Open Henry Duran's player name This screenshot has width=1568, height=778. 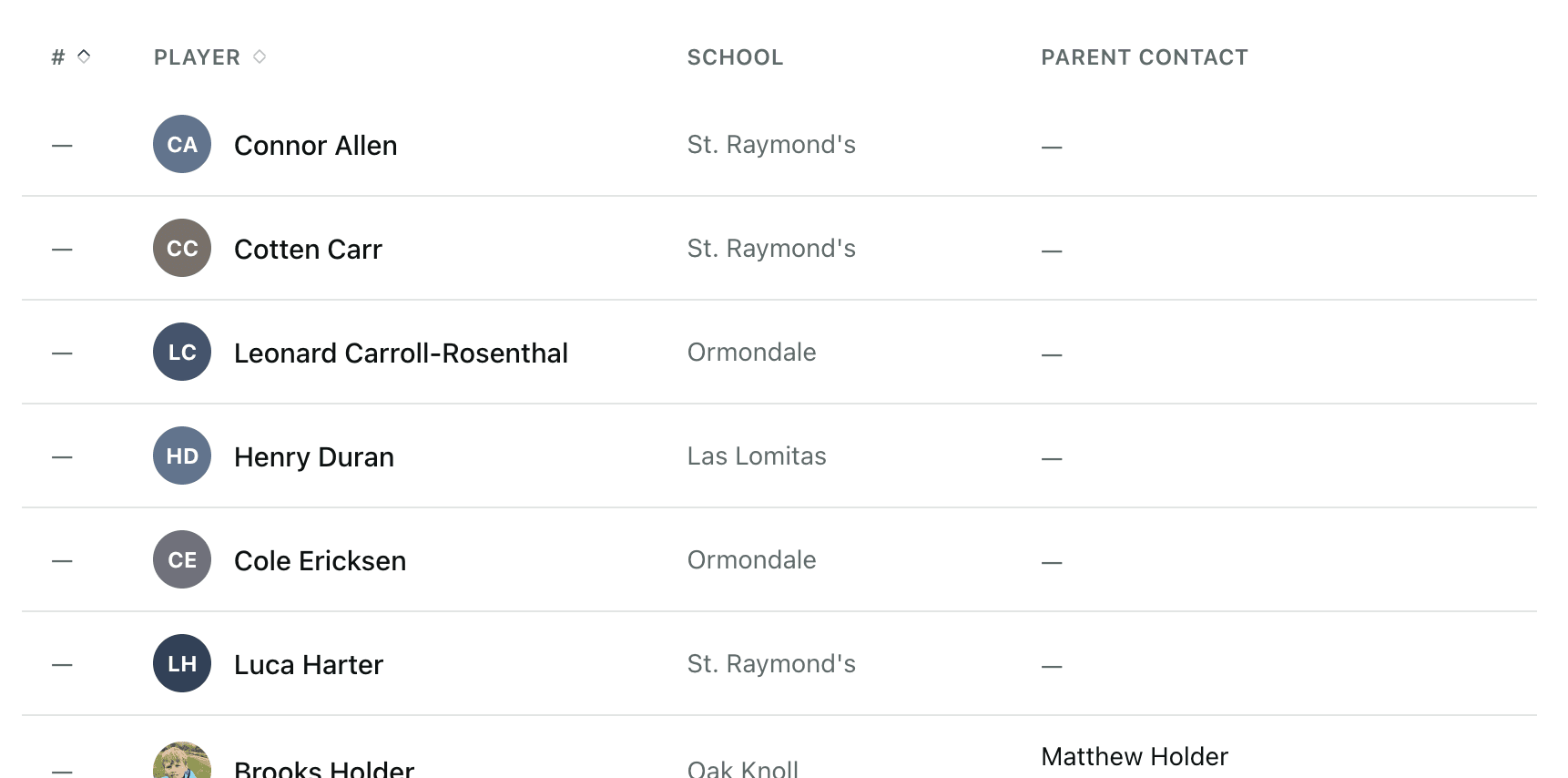314,457
